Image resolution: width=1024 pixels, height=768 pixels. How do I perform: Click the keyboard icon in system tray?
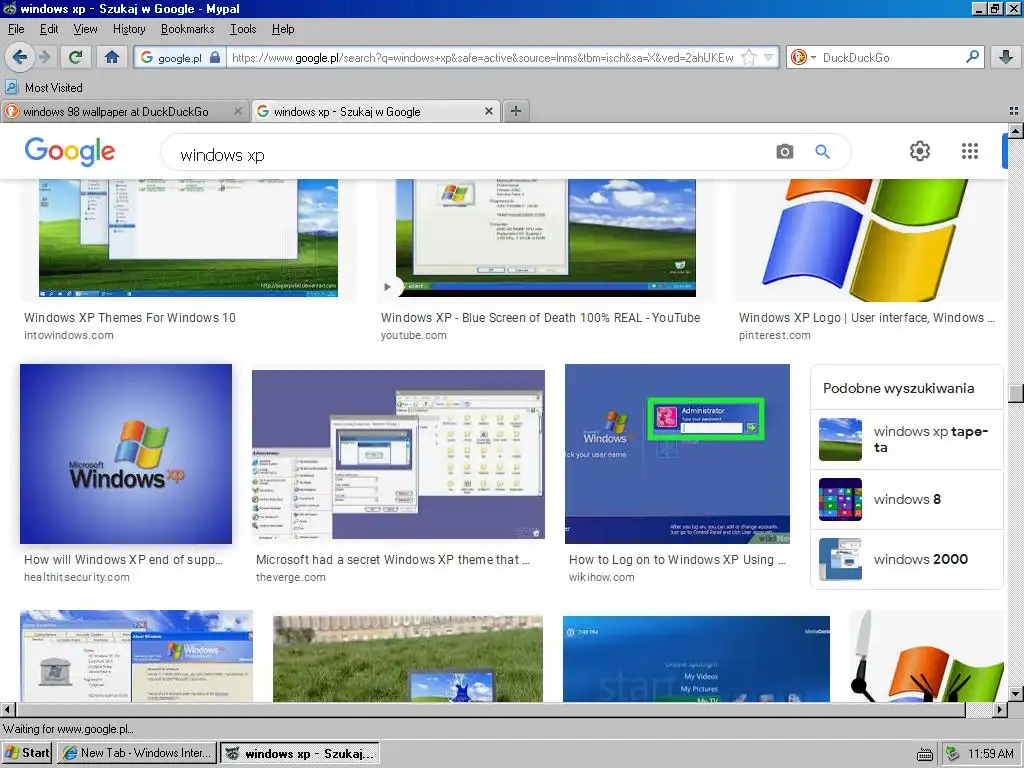(925, 754)
